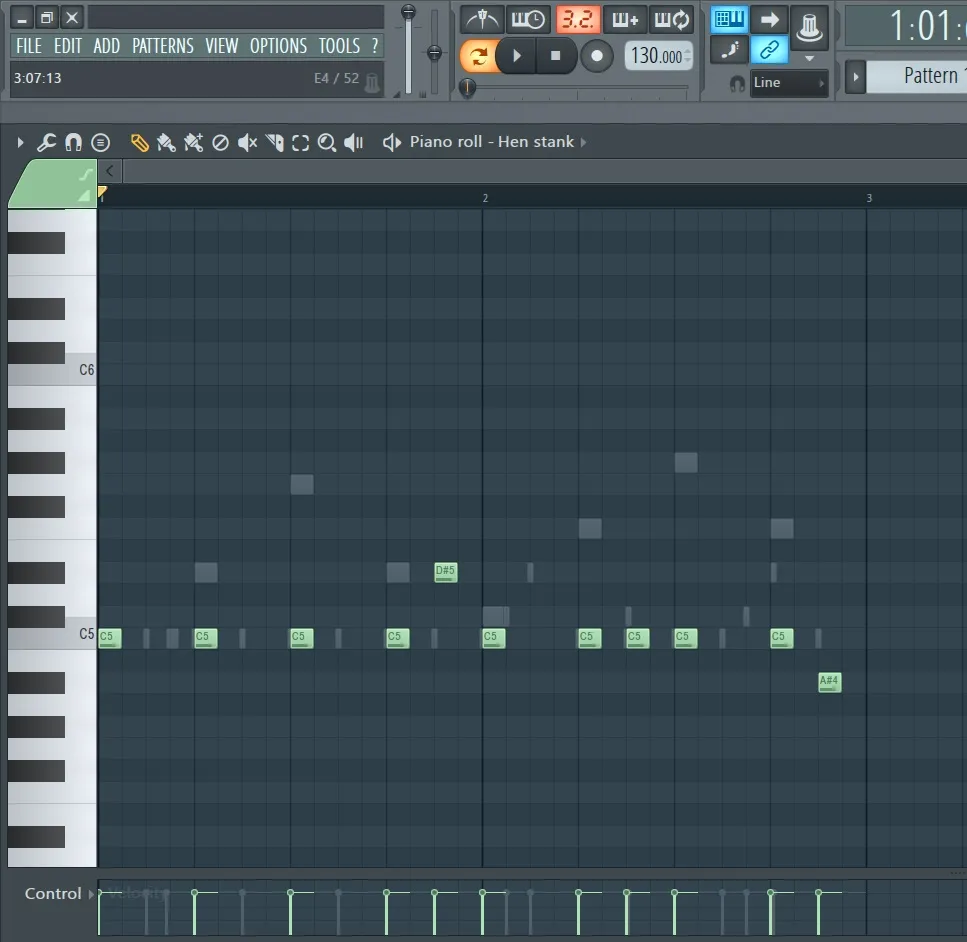The height and width of the screenshot is (942, 967).
Task: Open piano roll options menu arrow
Action: point(20,143)
